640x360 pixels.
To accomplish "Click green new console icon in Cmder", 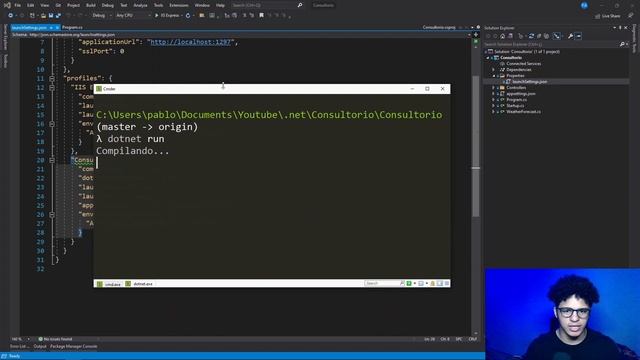I will [x=409, y=283].
